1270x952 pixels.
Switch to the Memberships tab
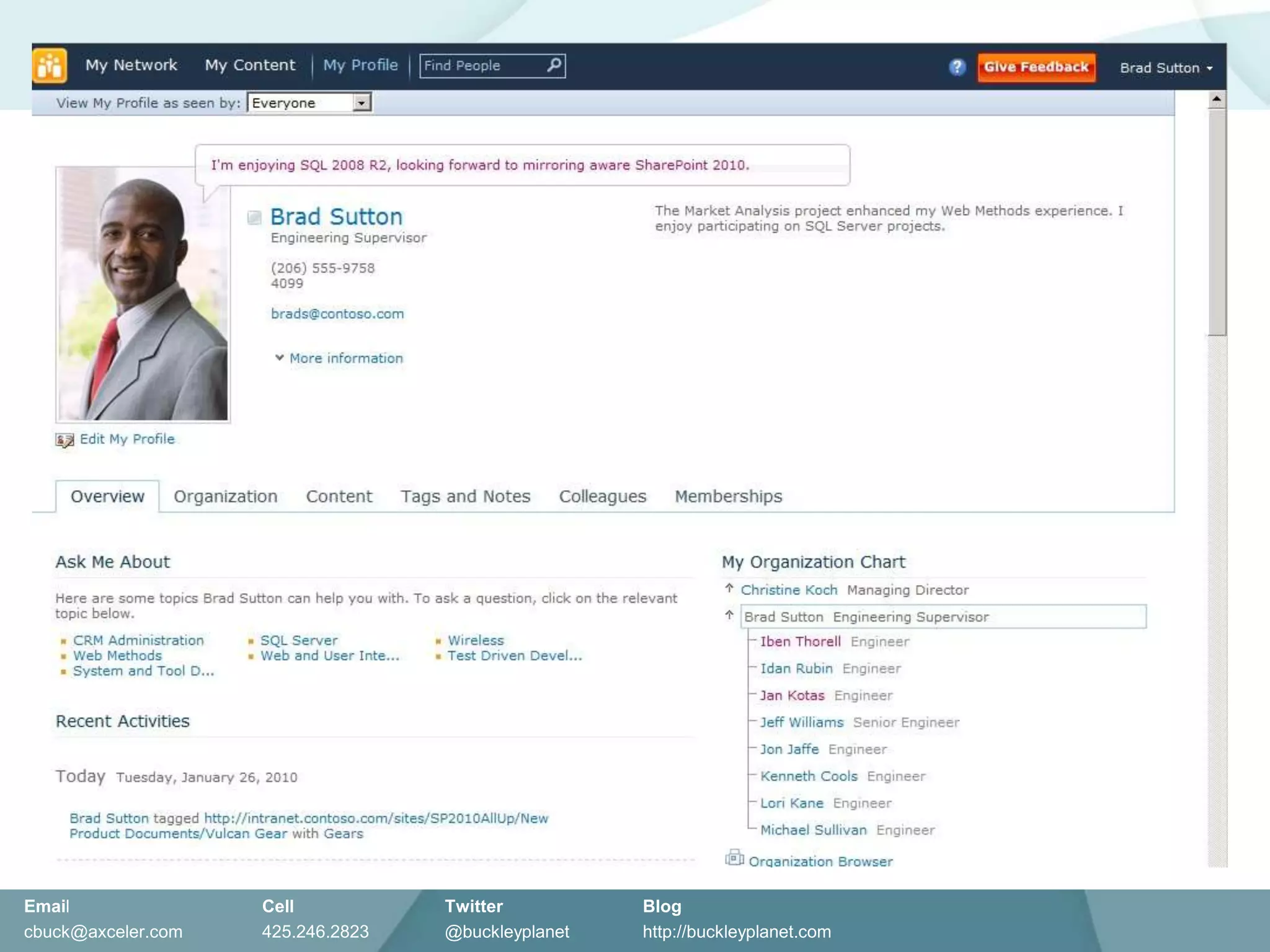[729, 496]
